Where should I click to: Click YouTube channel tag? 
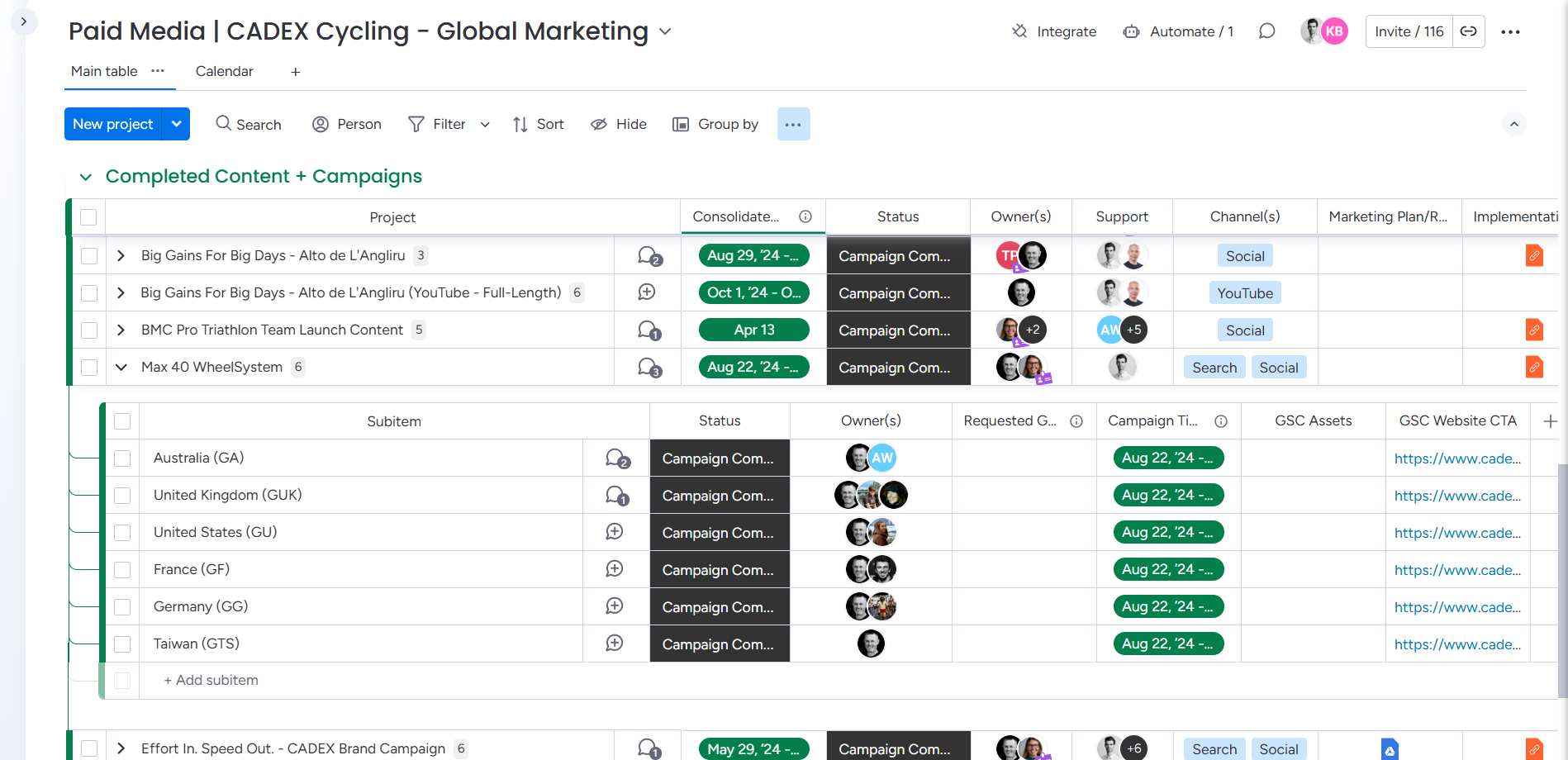pyautogui.click(x=1245, y=293)
